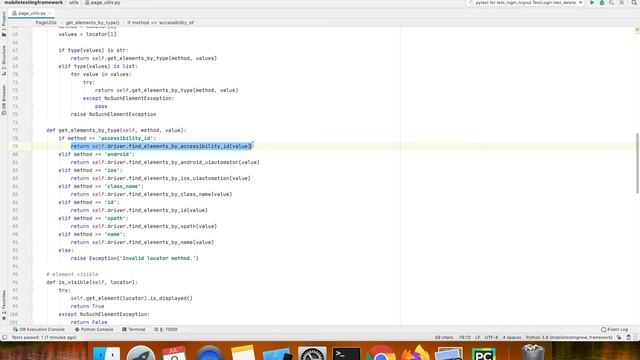Click the find_elements_by_class_name line
640x360 pixels.
151,194
